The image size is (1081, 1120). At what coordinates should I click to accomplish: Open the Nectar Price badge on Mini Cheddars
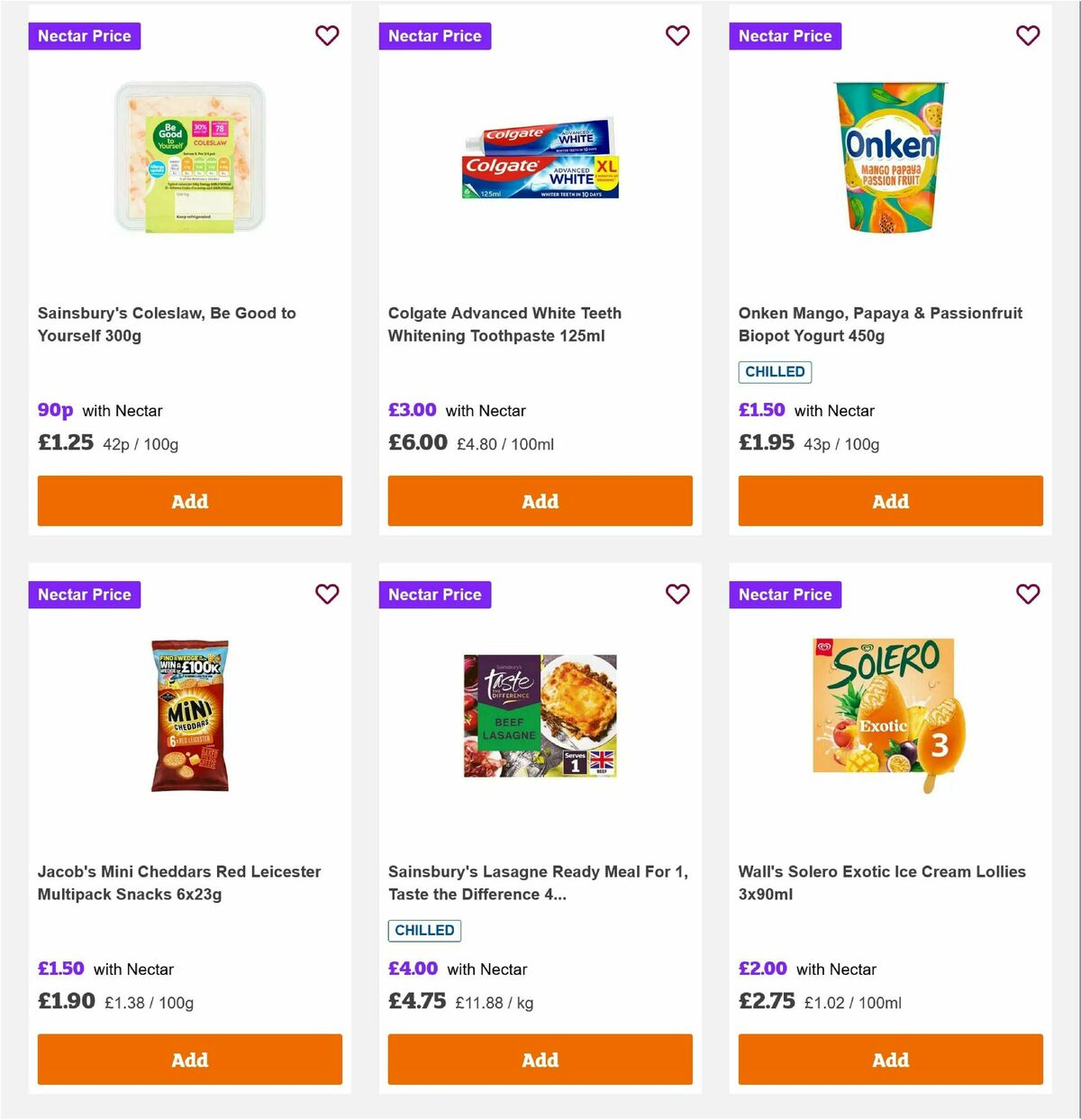(84, 595)
